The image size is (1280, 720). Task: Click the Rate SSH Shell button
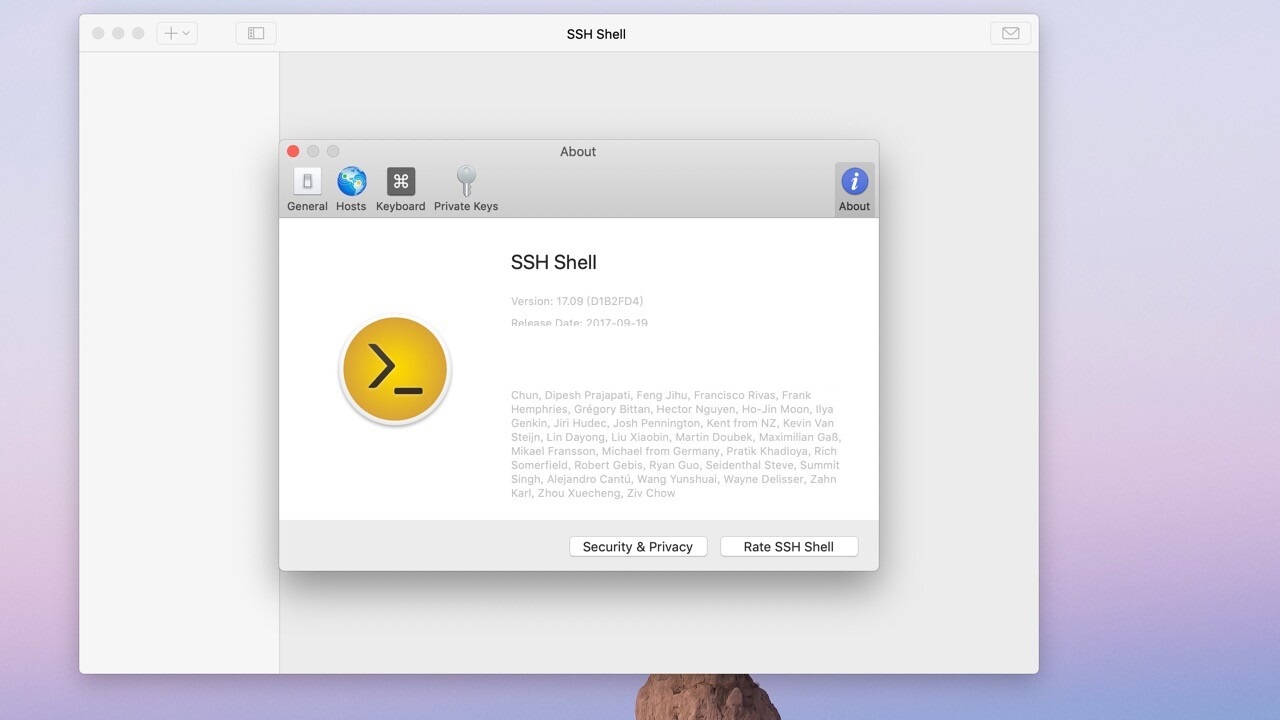tap(789, 547)
